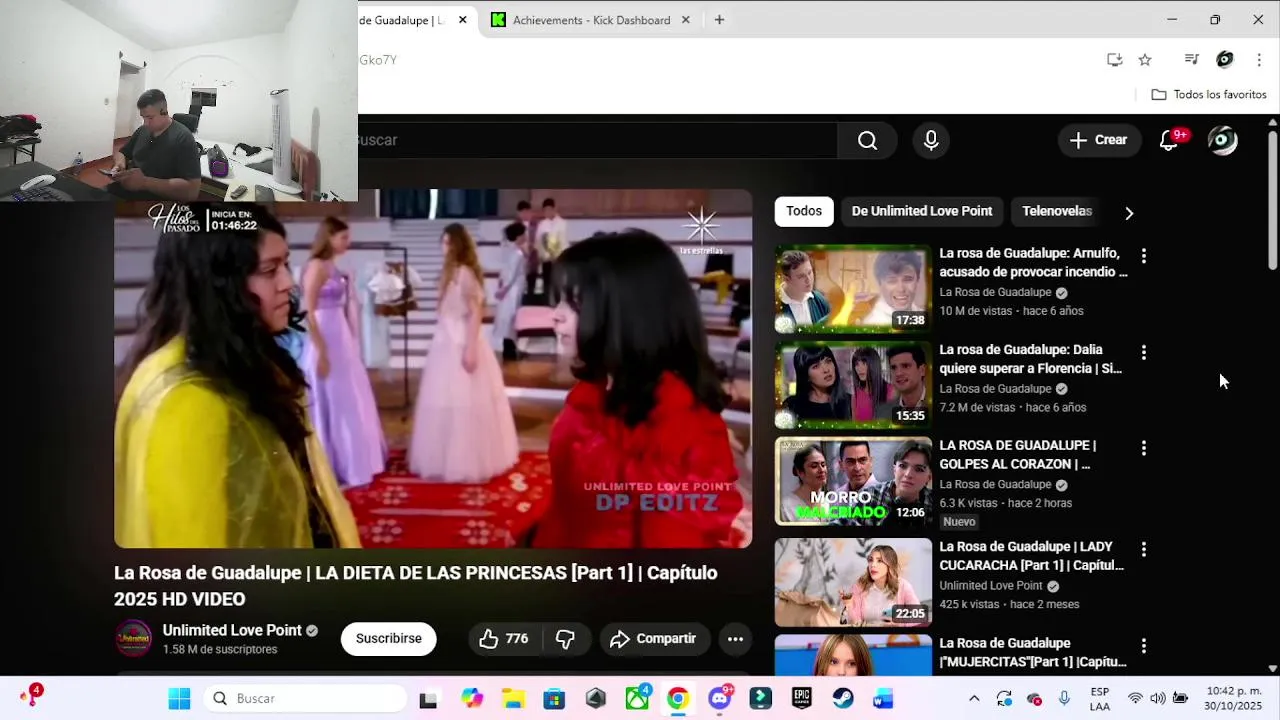
Task: Open a new Chrome tab
Action: coord(719,20)
